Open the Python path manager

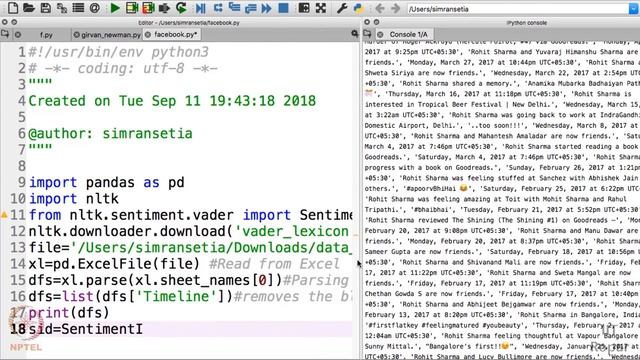click(x=358, y=8)
